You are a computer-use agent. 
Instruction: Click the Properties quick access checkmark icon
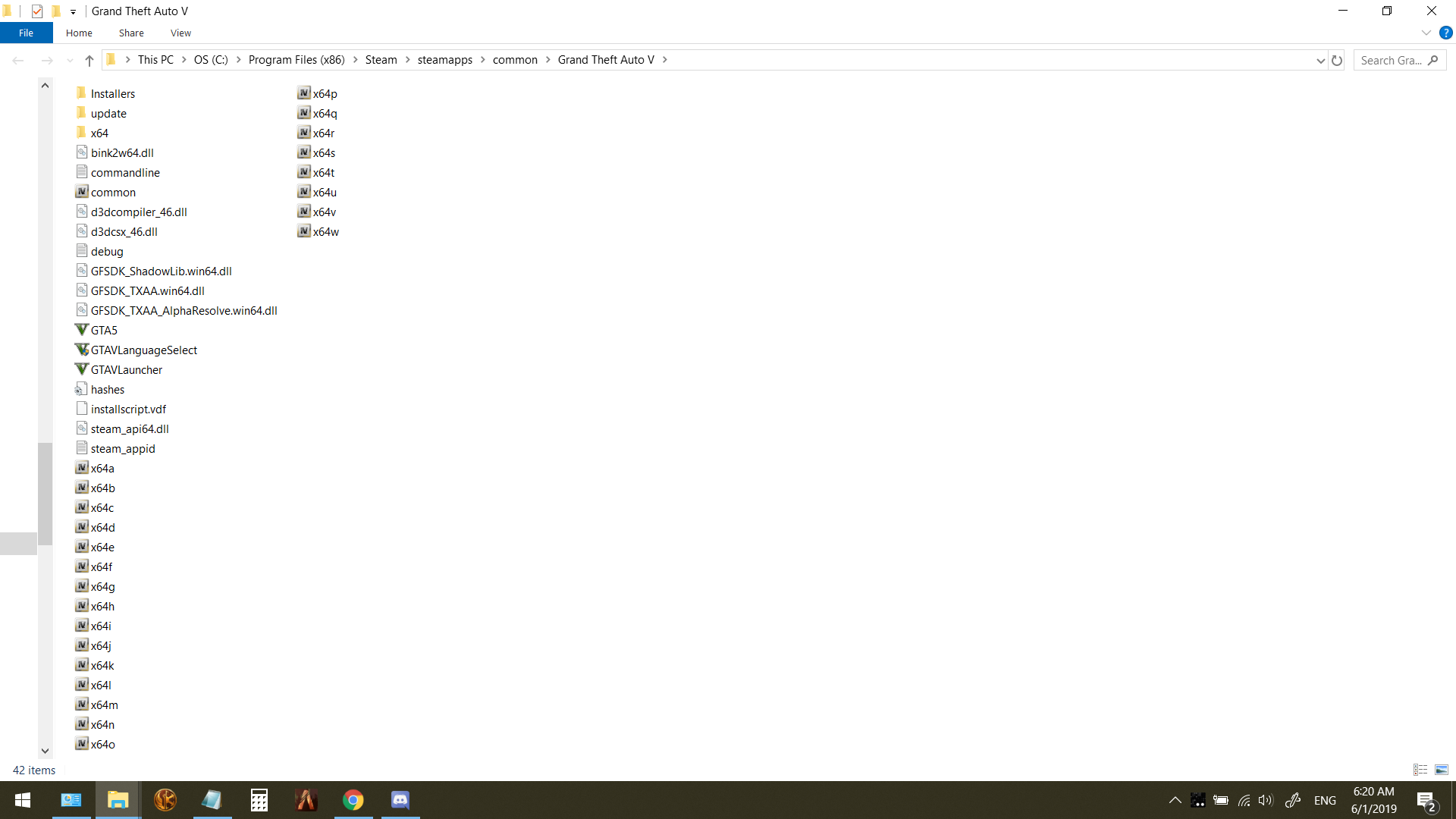click(36, 11)
